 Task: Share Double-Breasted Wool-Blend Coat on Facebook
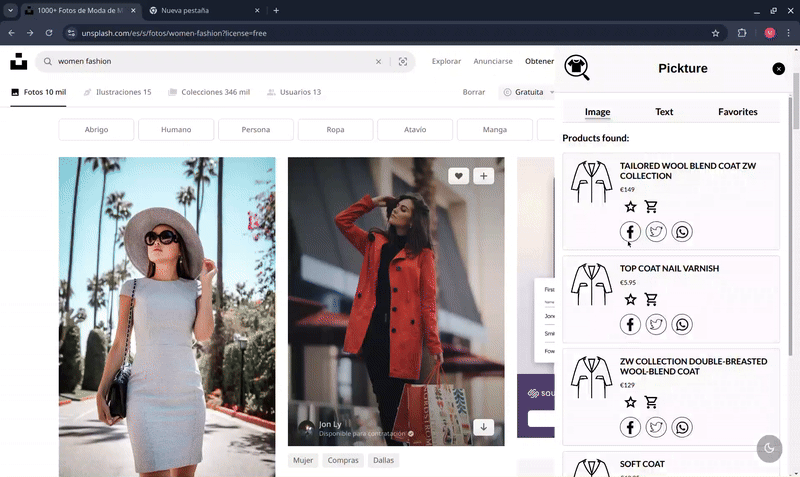631,427
